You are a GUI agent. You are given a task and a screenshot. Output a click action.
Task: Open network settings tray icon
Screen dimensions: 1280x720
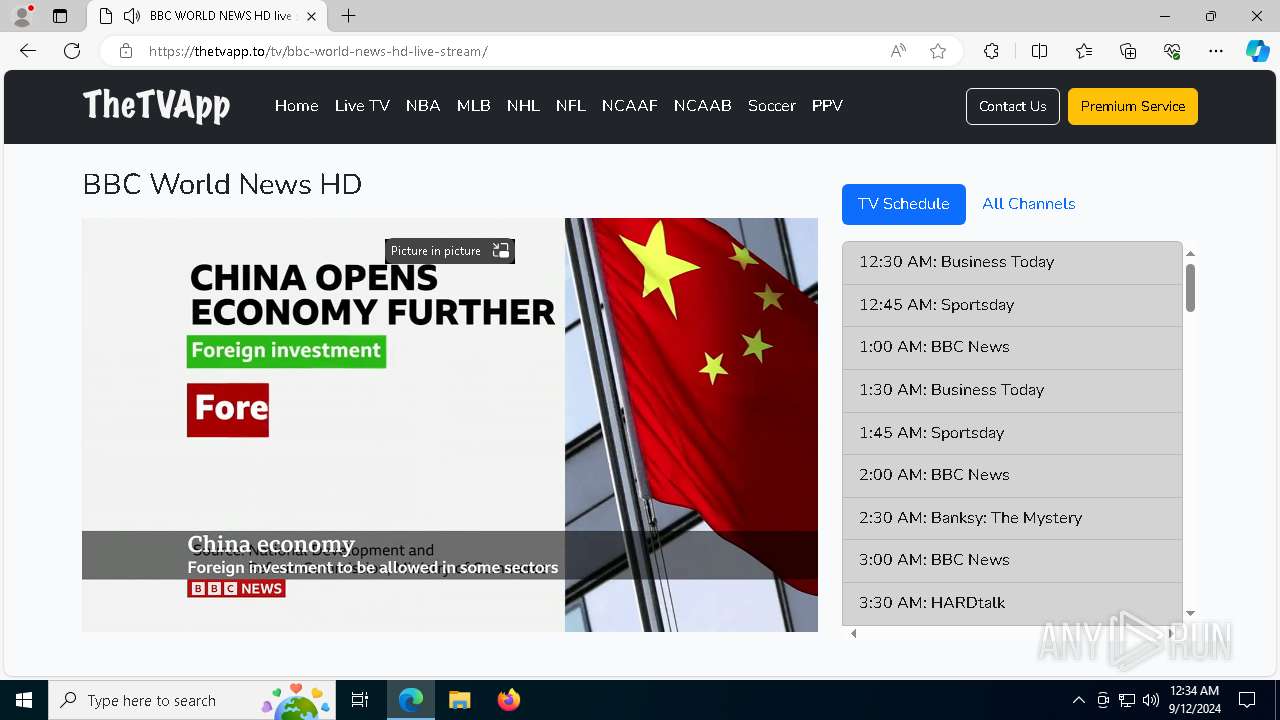pyautogui.click(x=1127, y=700)
